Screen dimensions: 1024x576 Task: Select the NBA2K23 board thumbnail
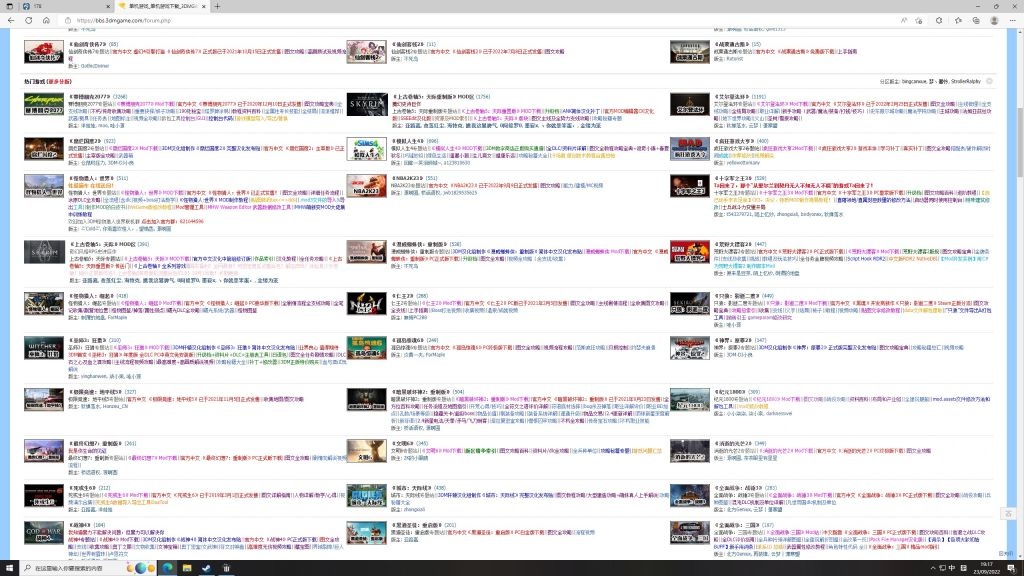[367, 187]
